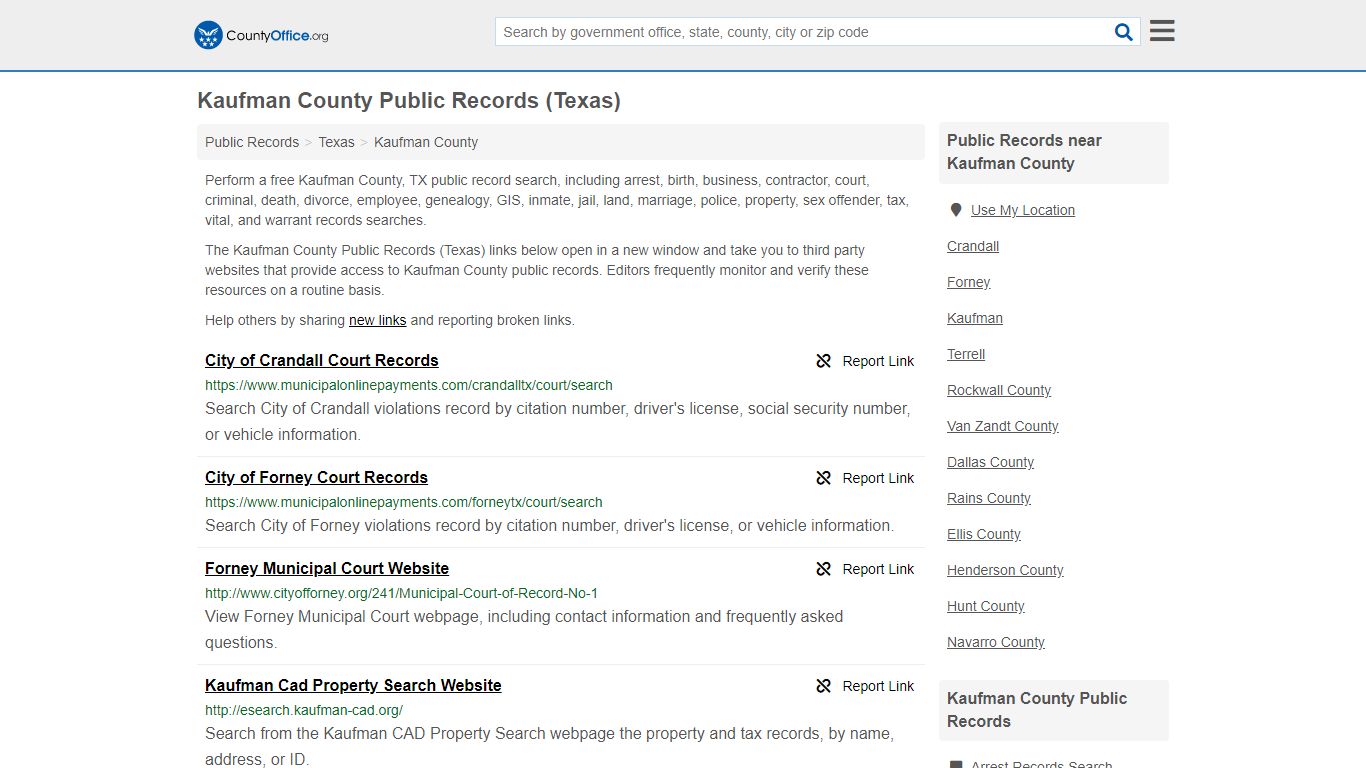
Task: Click broken-link icon for City of Crandall Court Records
Action: (824, 361)
